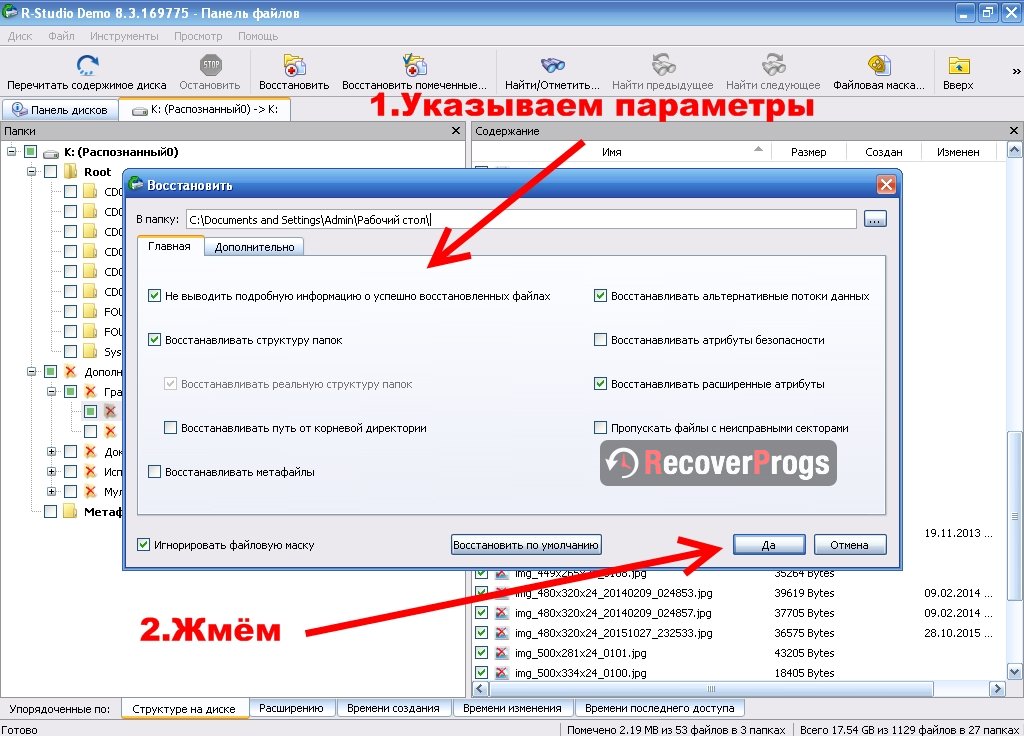The height and width of the screenshot is (736, 1024).
Task: Expand the Док... tree node
Action: 52,451
